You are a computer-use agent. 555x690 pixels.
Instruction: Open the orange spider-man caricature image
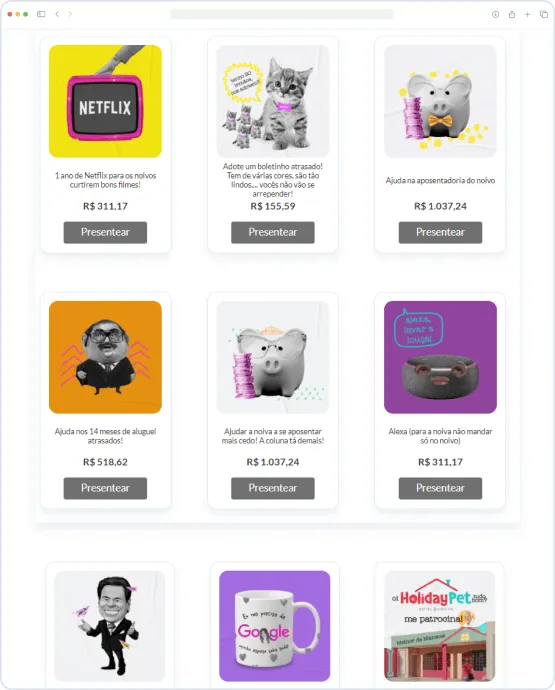(105, 357)
